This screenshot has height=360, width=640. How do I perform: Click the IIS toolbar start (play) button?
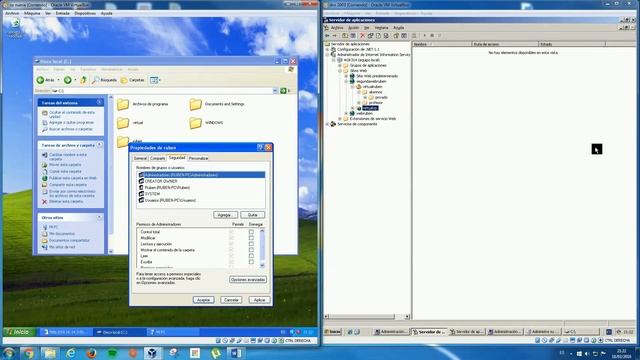click(424, 36)
